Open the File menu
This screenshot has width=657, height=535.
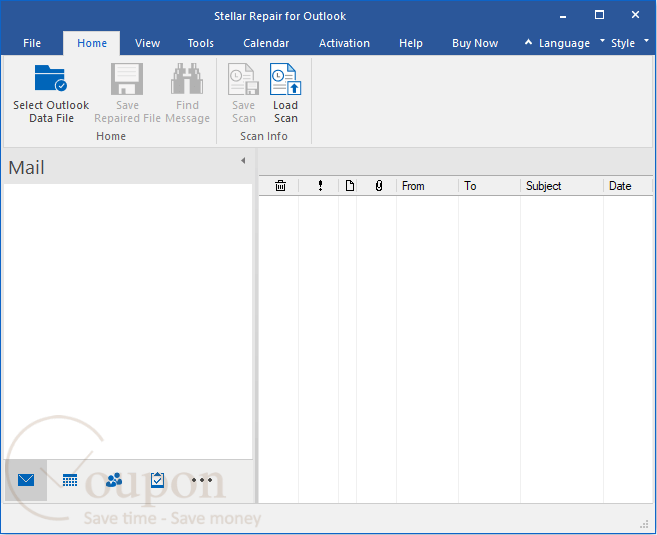pyautogui.click(x=32, y=43)
